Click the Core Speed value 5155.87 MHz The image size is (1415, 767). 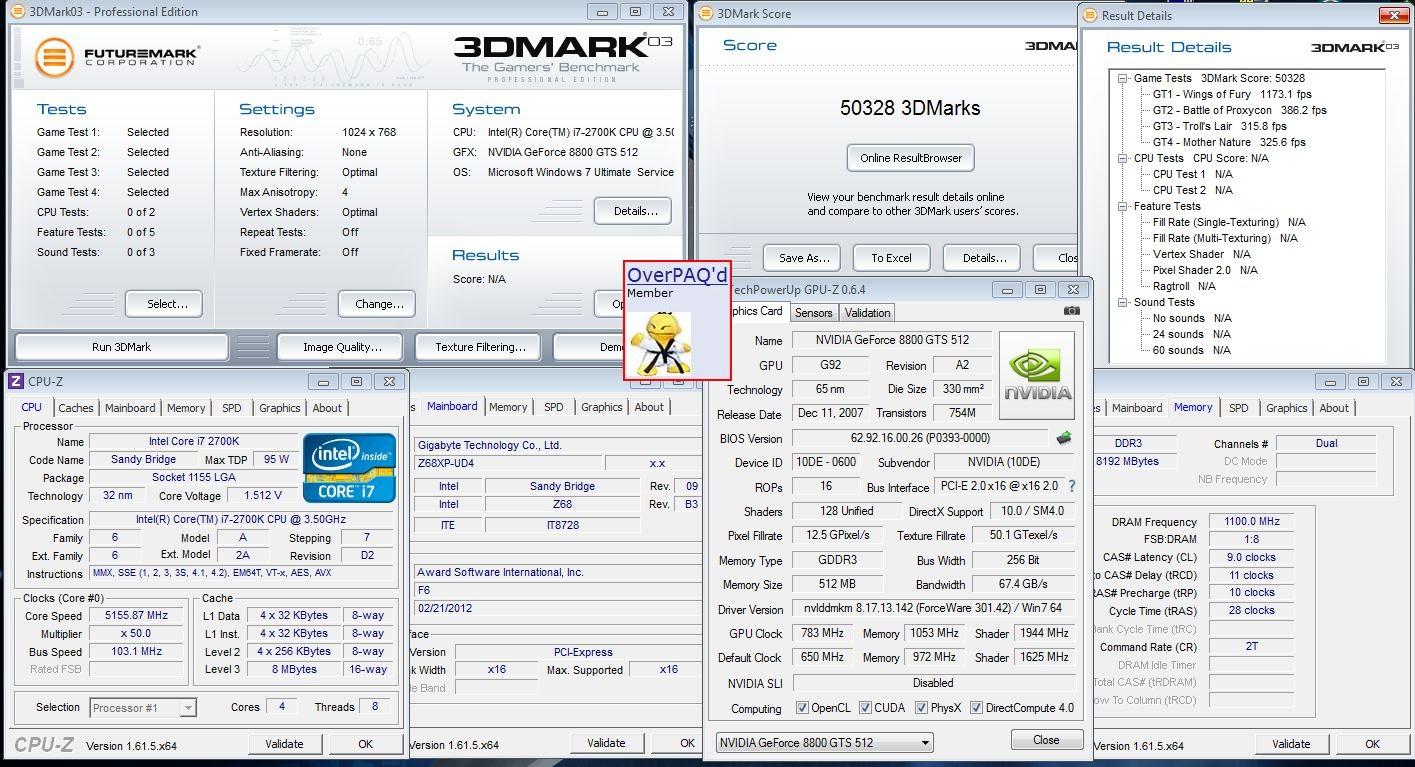pyautogui.click(x=136, y=616)
